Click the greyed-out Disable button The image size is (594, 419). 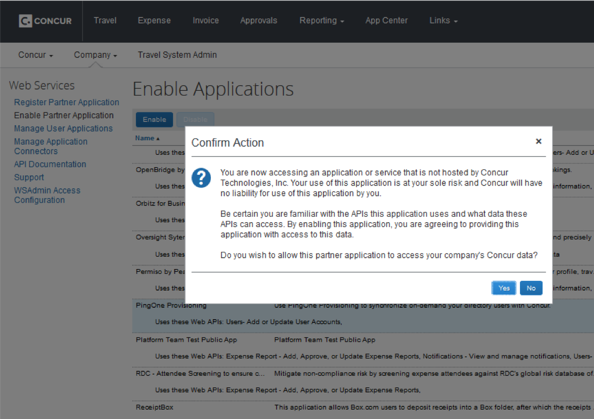[195, 120]
